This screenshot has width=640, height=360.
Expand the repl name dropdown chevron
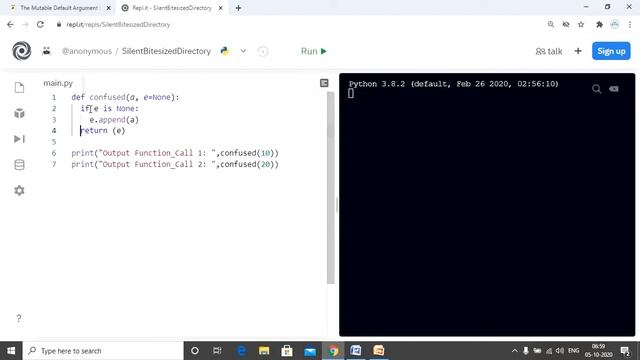[243, 51]
